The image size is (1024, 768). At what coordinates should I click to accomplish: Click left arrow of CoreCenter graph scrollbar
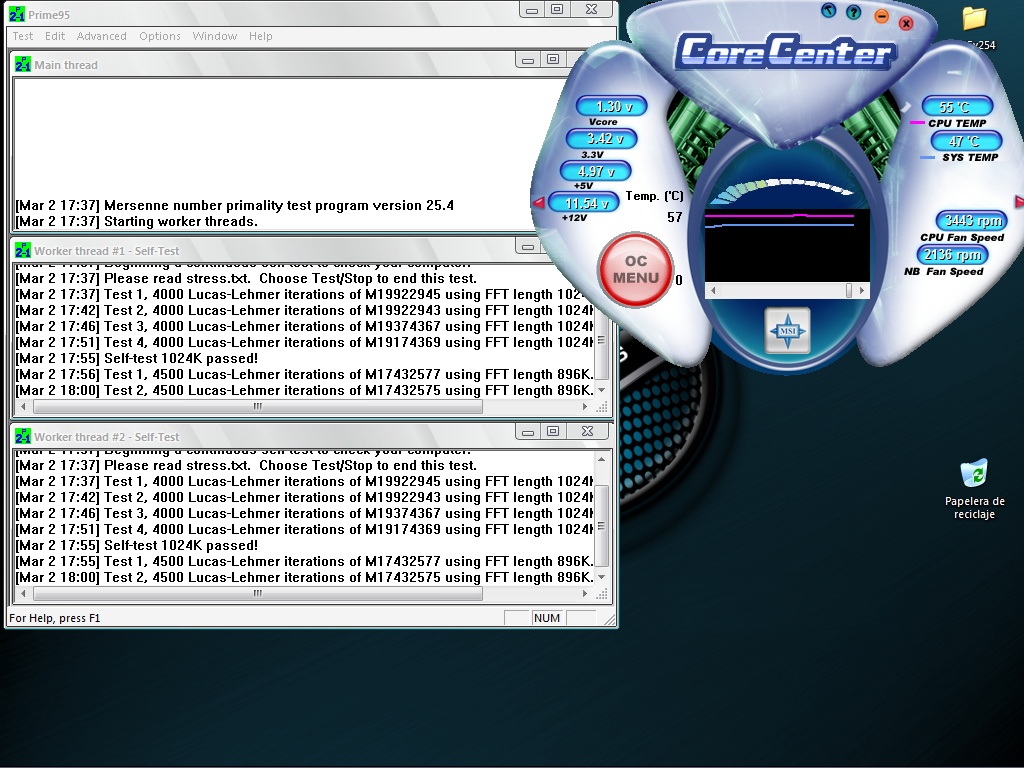712,291
